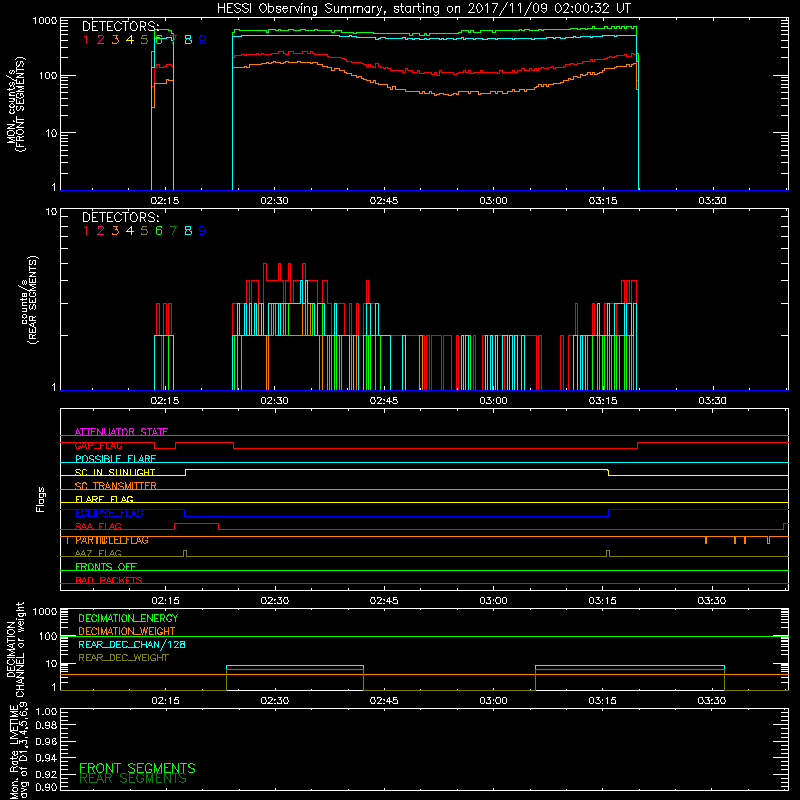Click the 100 tick on front segments axis
The width and height of the screenshot is (800, 800).
point(47,76)
